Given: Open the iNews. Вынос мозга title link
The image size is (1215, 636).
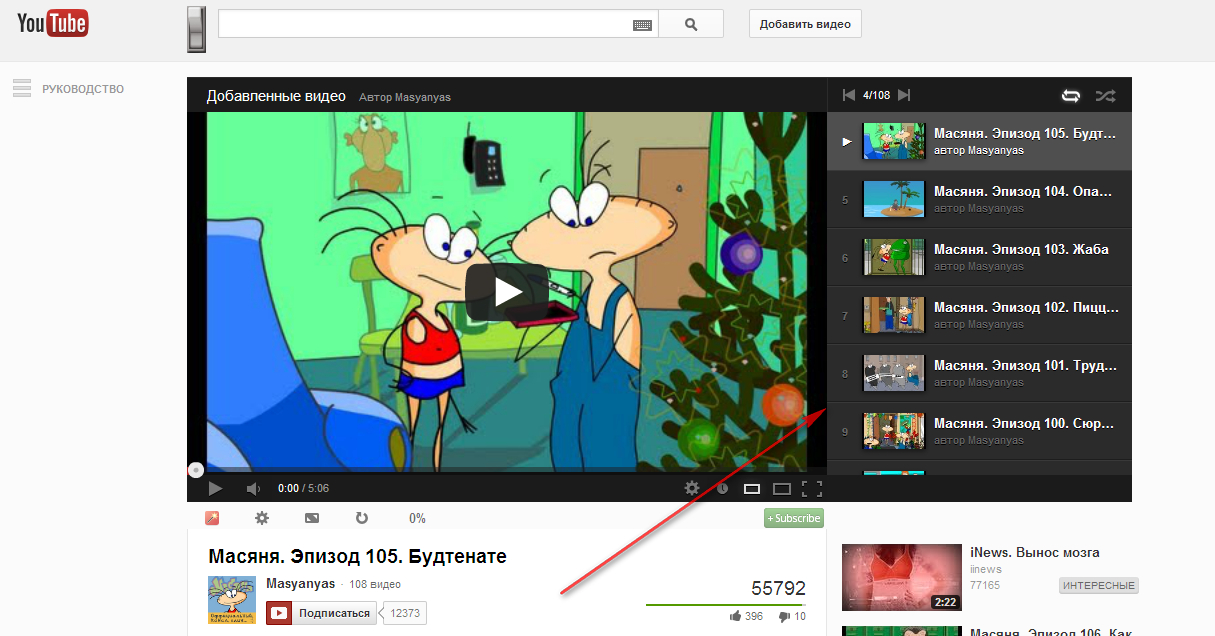Looking at the screenshot, I should click(x=1035, y=552).
